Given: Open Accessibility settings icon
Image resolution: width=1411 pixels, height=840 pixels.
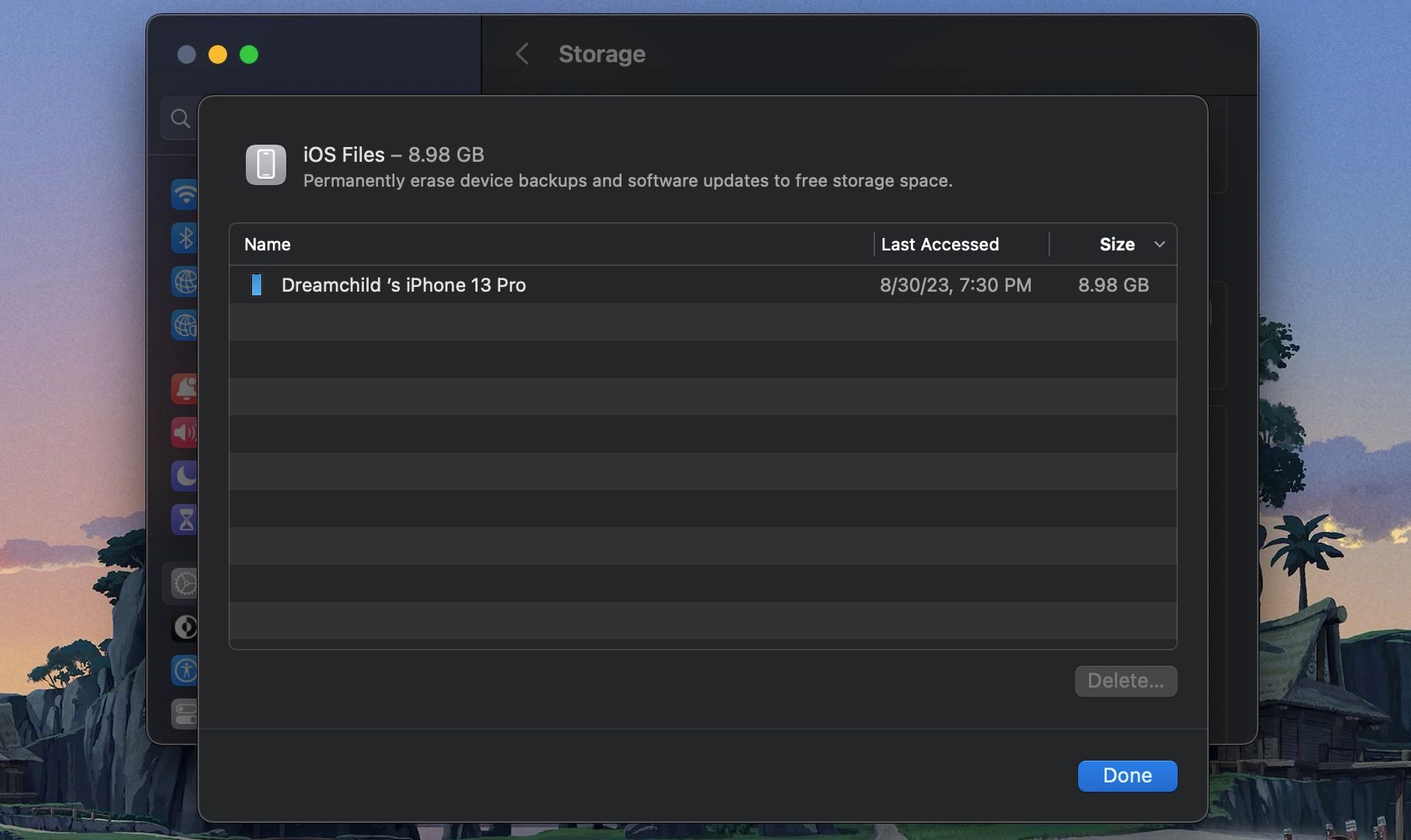Looking at the screenshot, I should point(184,670).
